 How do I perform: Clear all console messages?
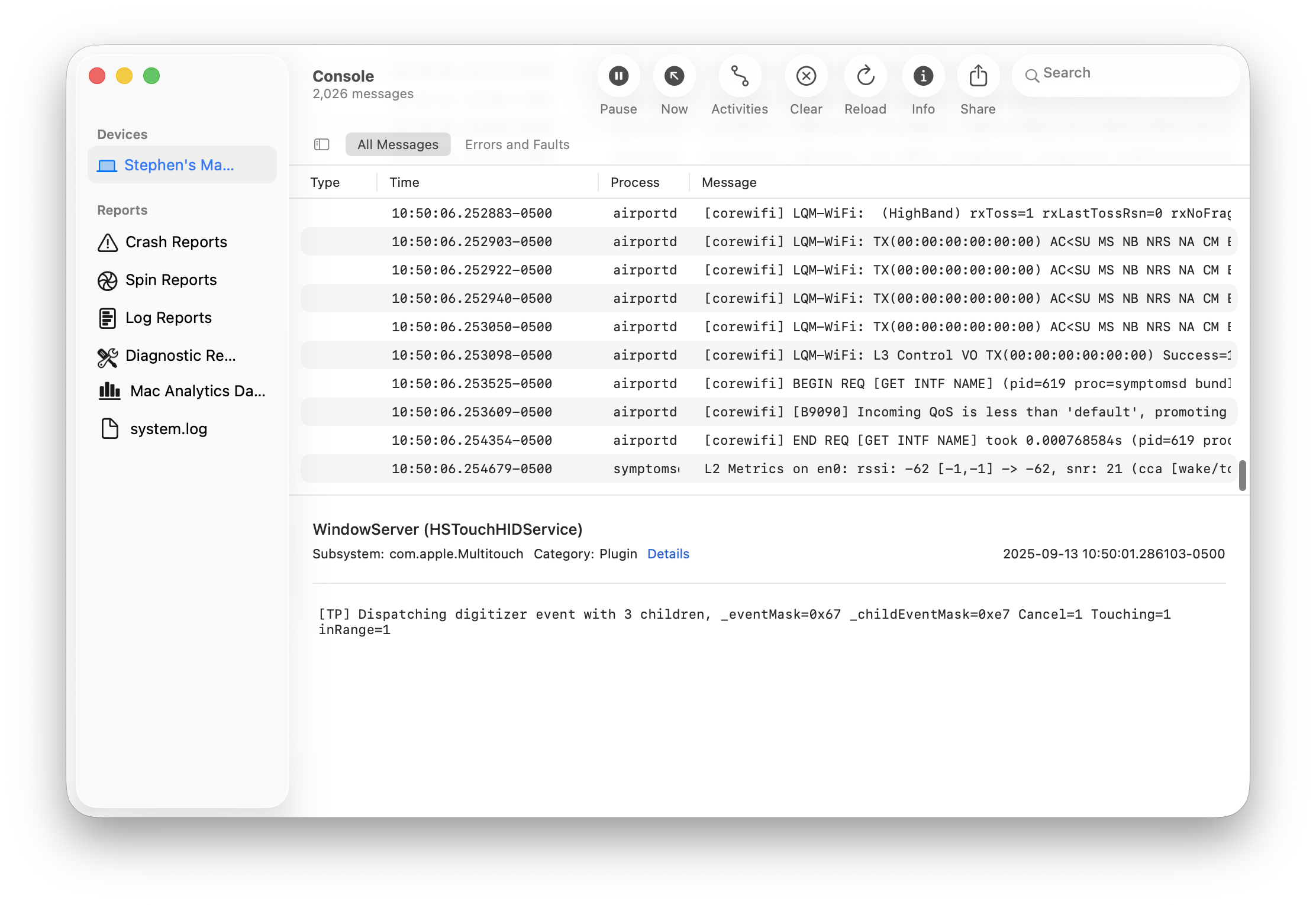tap(806, 76)
